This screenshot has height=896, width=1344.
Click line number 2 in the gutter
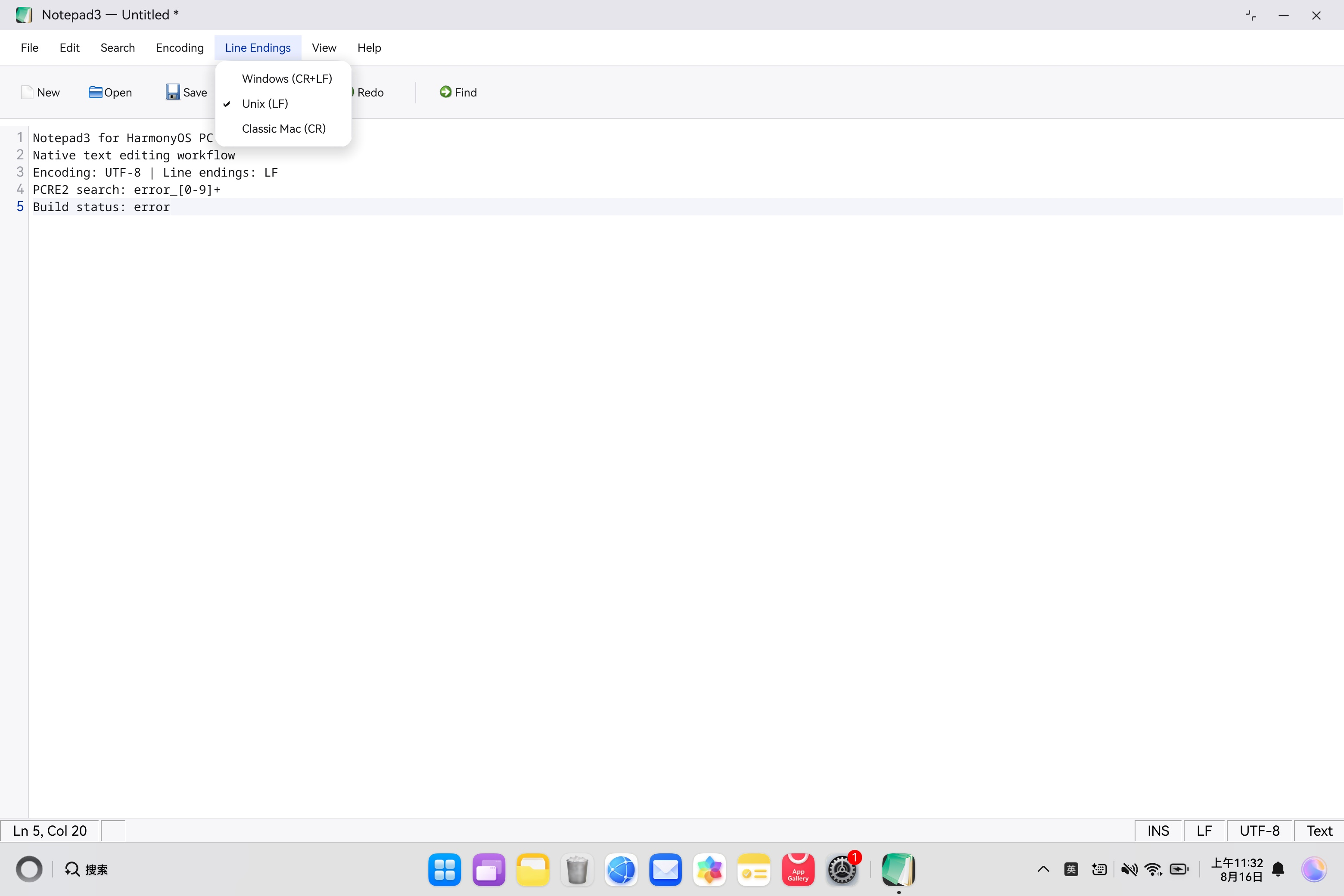pos(20,155)
